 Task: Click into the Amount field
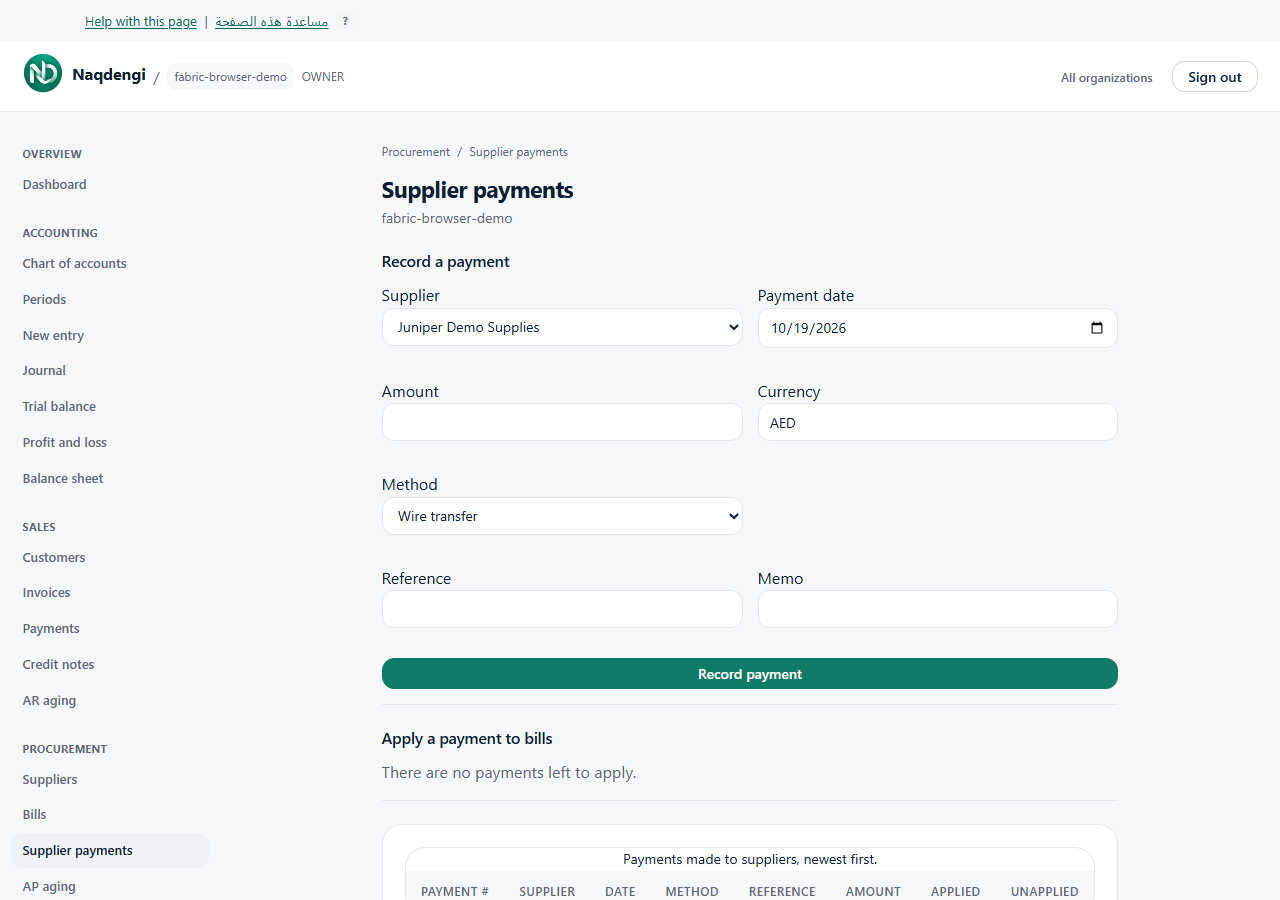562,422
